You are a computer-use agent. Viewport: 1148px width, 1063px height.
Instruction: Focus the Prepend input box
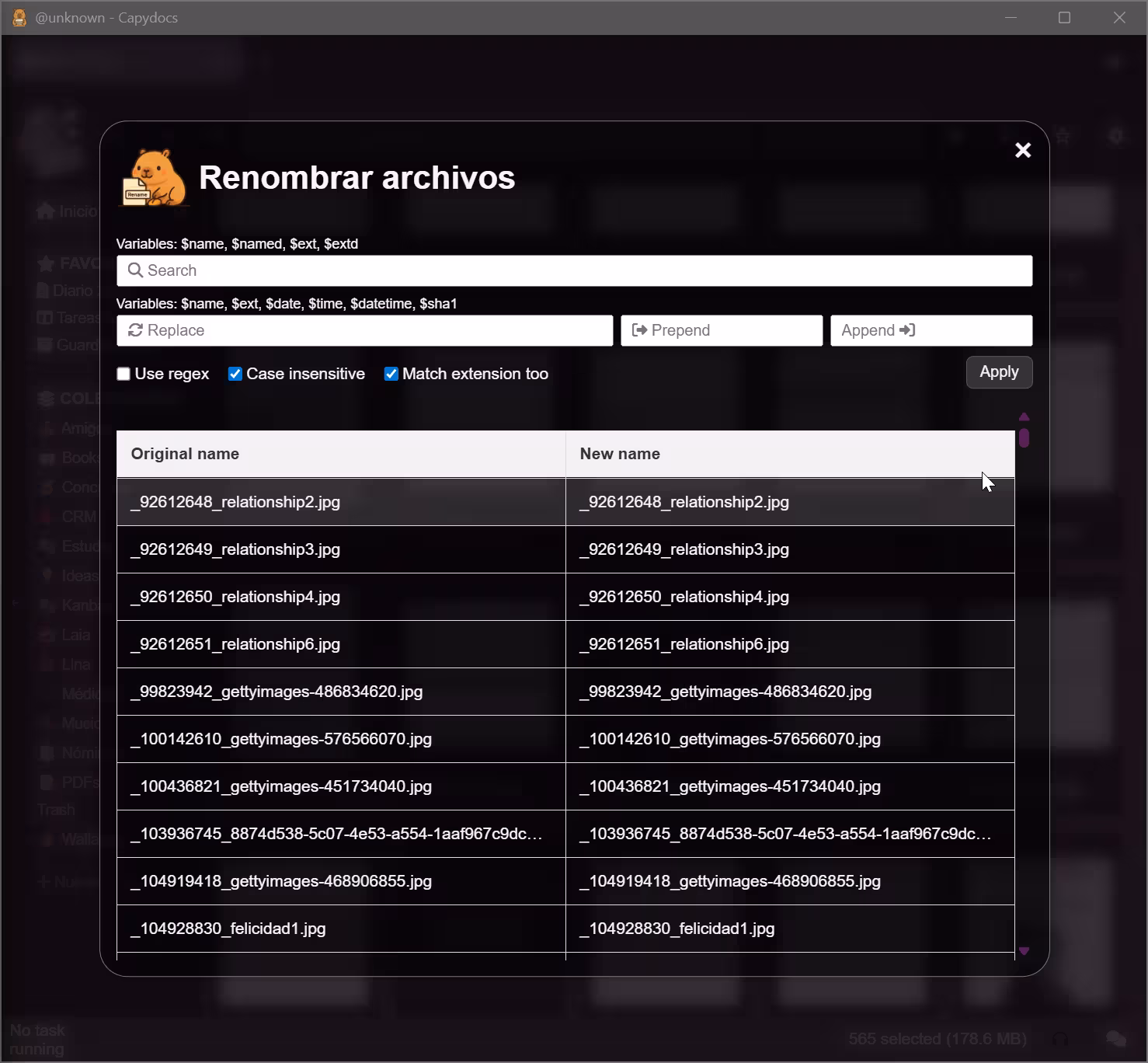pos(730,330)
